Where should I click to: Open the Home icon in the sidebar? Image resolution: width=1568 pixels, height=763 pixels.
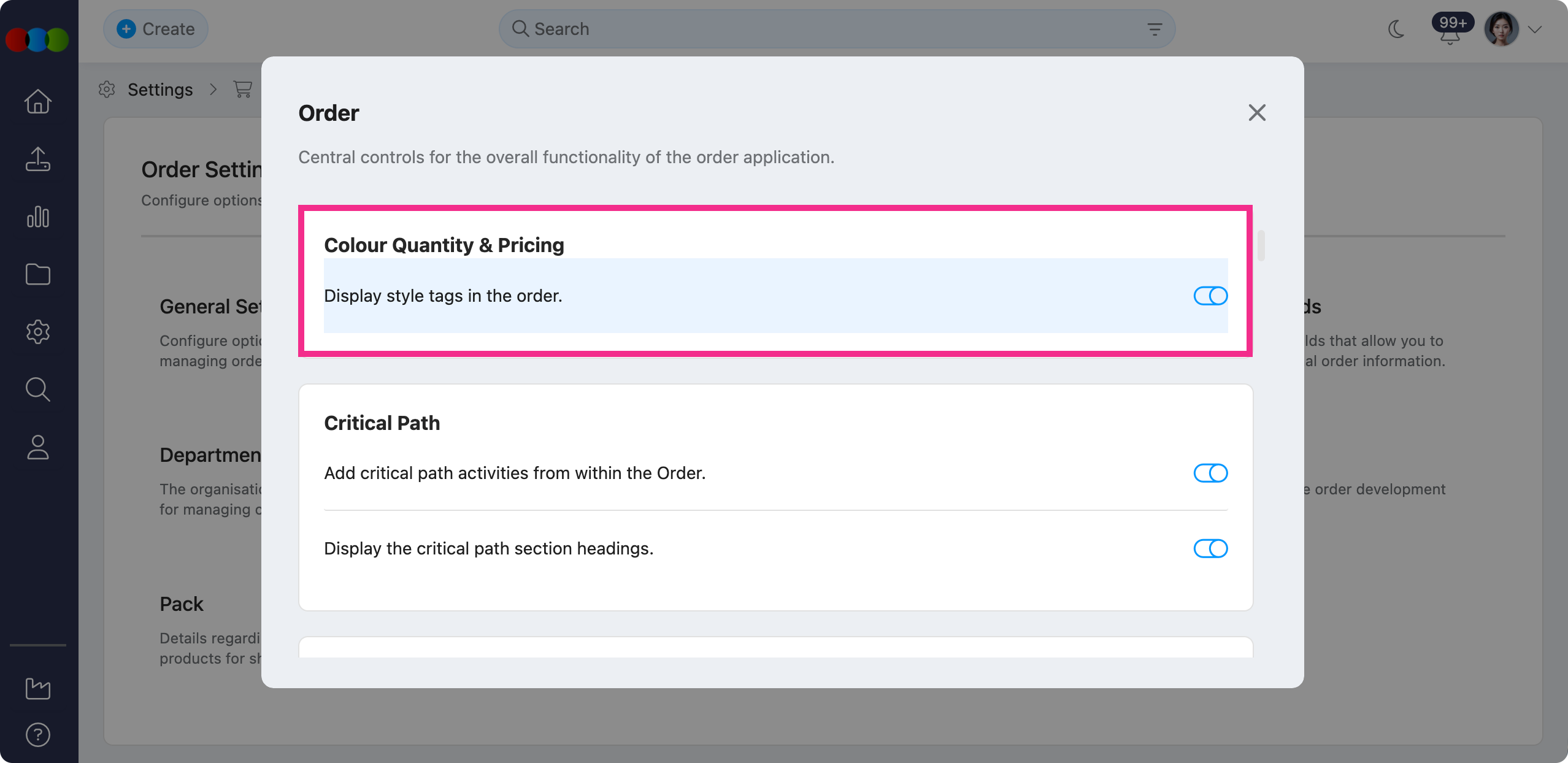click(37, 101)
